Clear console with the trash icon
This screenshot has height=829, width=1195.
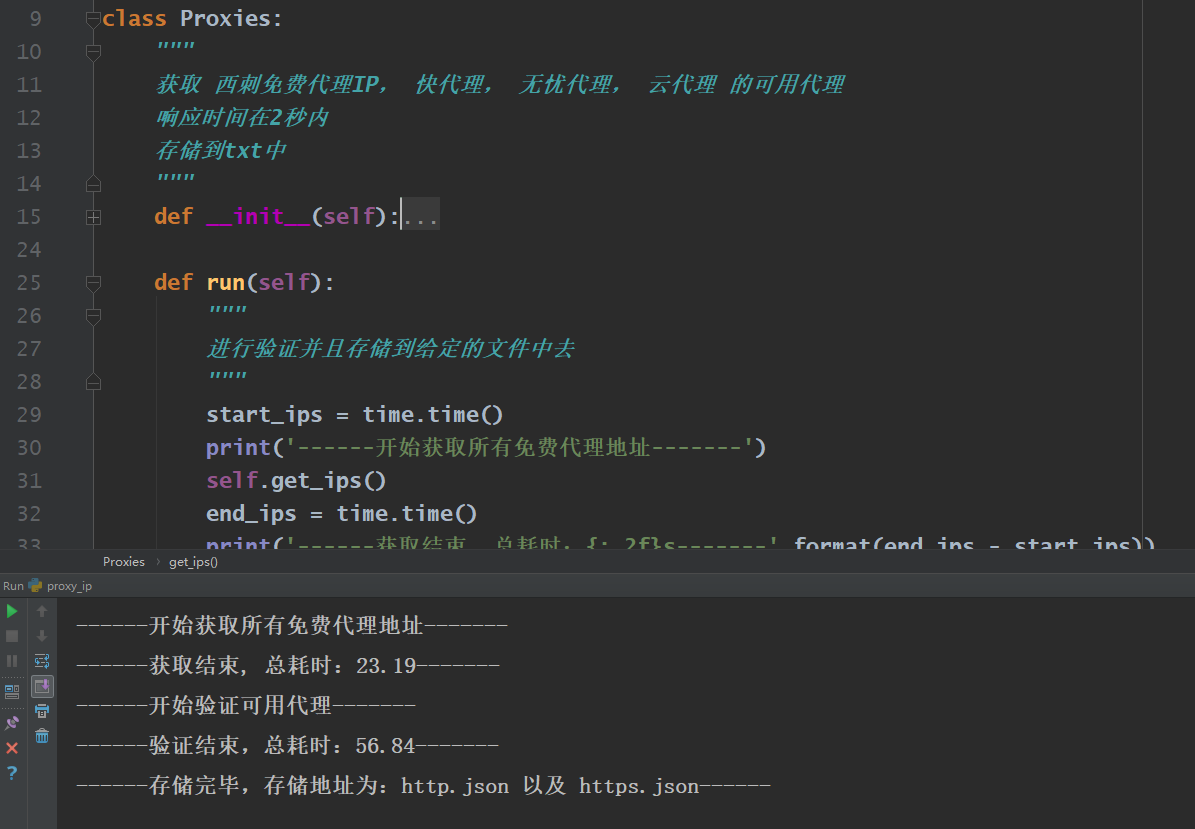[42, 736]
